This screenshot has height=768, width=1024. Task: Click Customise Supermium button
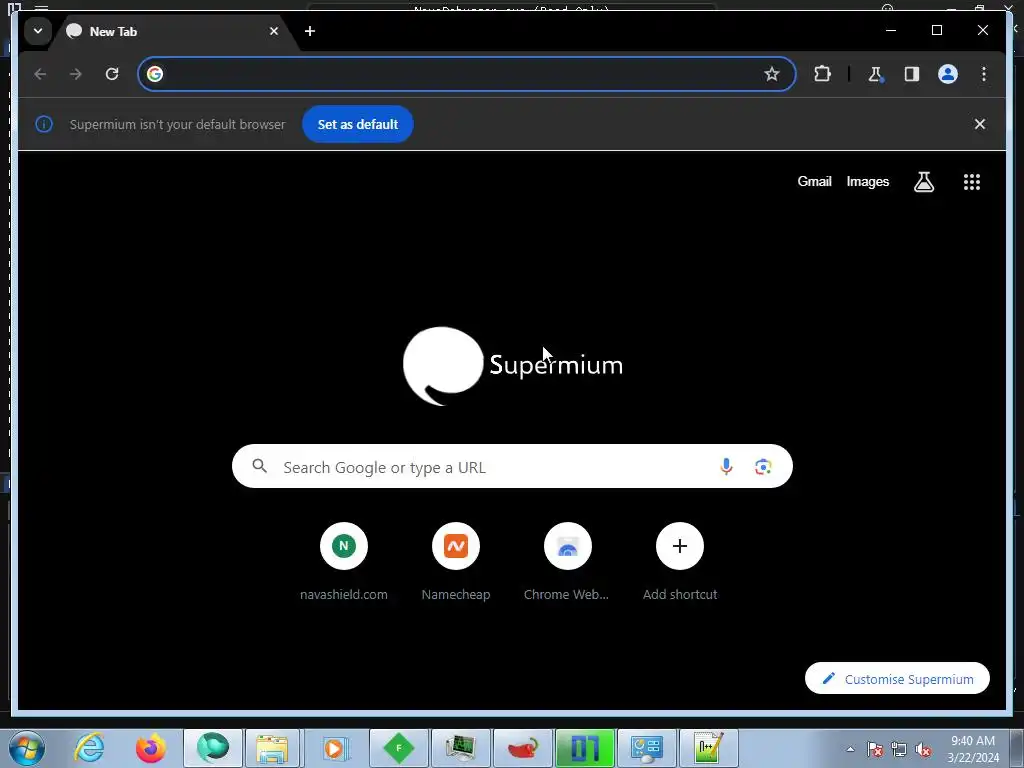point(897,679)
